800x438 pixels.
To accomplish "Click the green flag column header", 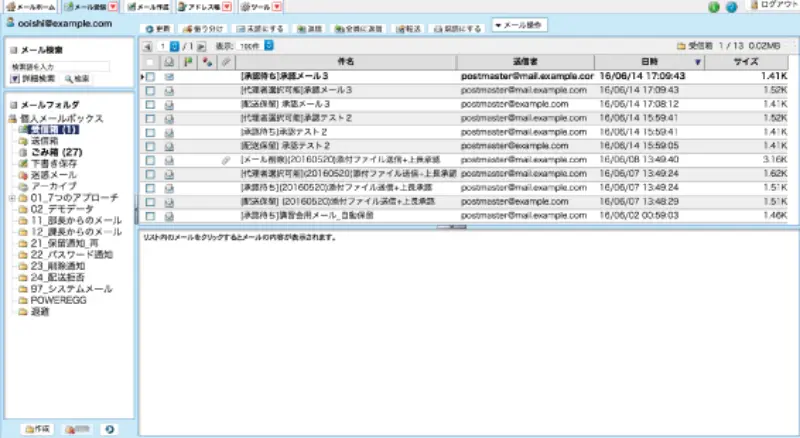I will point(188,62).
